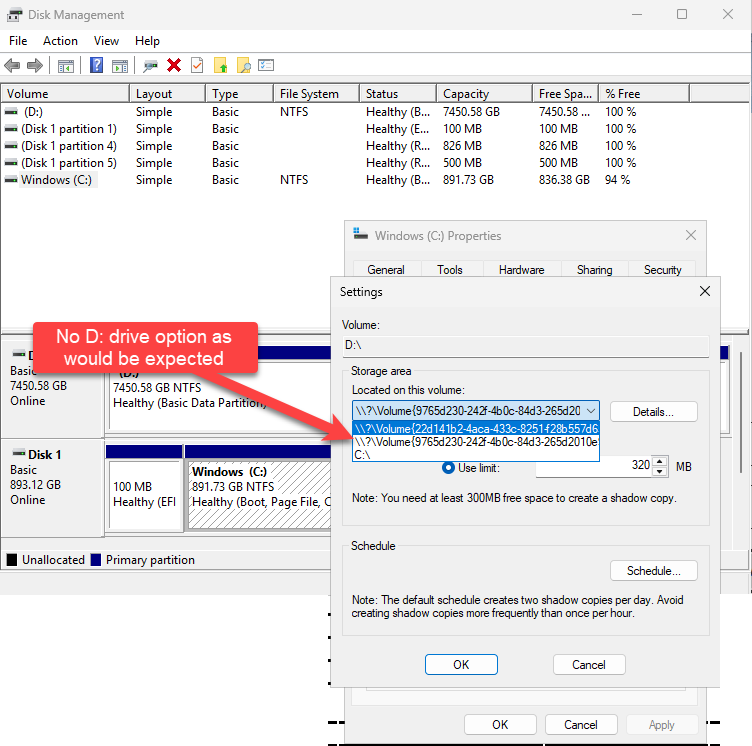Viewport: 752px width, 746px height.
Task: Open the File menu
Action: click(18, 41)
